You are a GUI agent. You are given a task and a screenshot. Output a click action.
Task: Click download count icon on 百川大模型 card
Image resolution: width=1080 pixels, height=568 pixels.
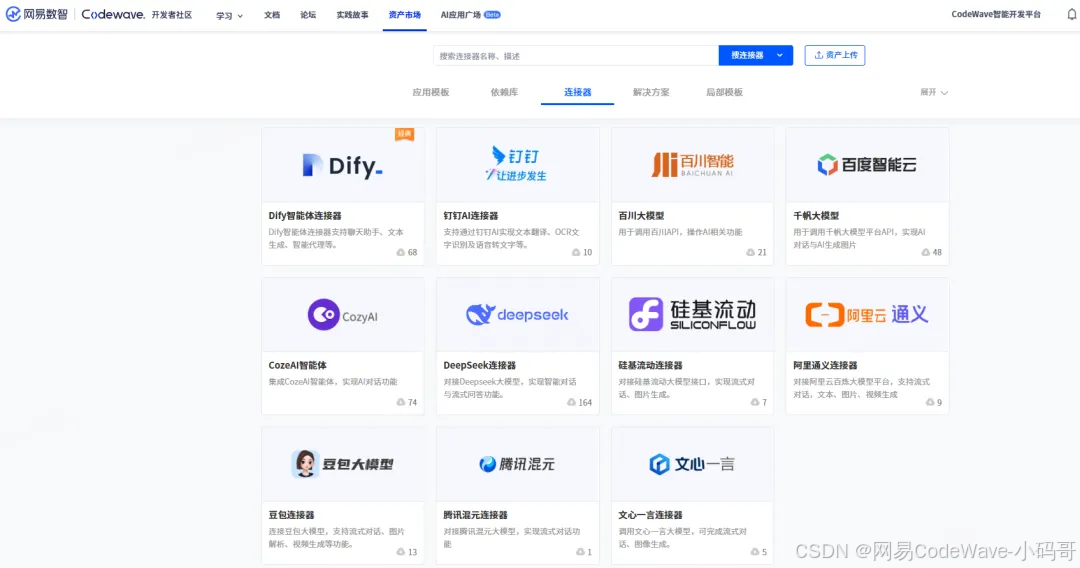(751, 253)
